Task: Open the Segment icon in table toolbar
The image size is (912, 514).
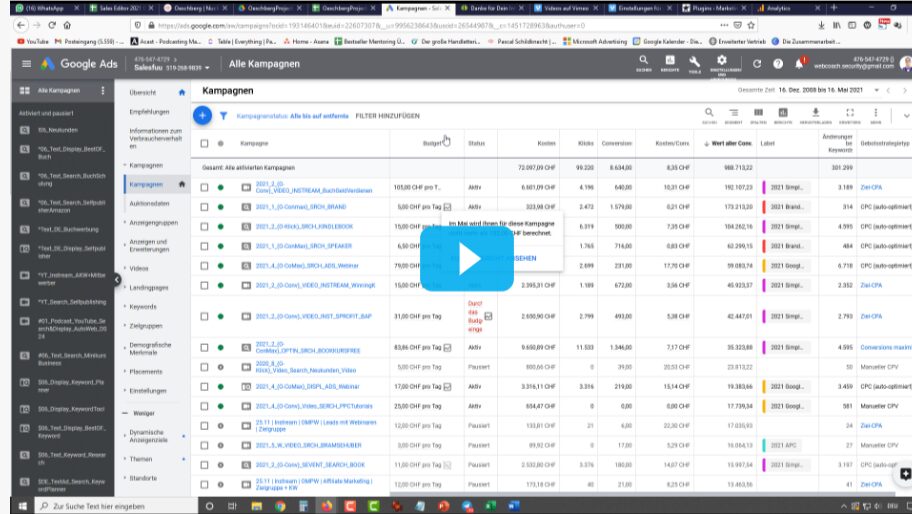Action: [733, 115]
